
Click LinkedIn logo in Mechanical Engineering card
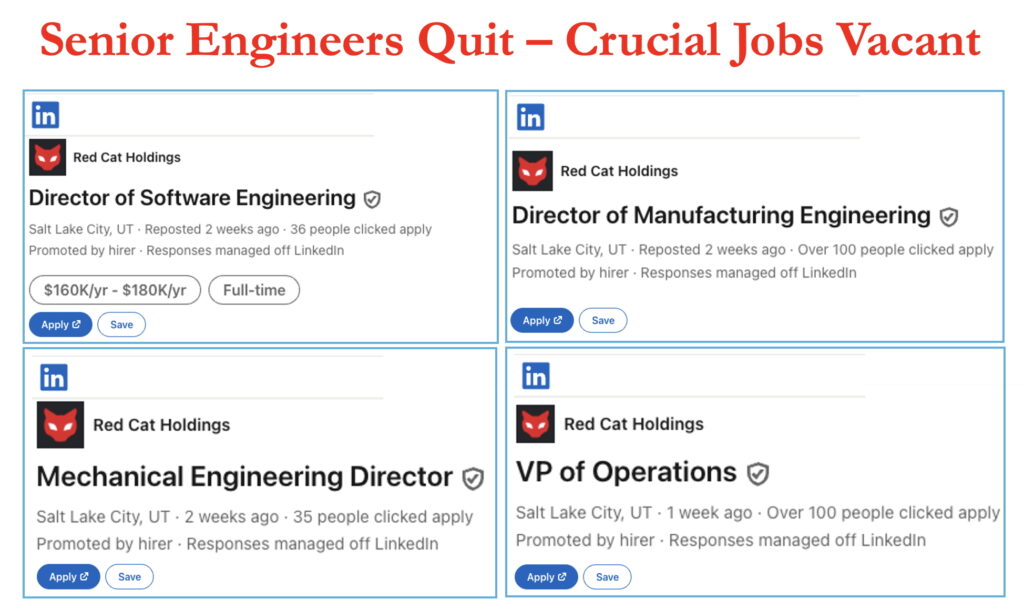(x=53, y=377)
